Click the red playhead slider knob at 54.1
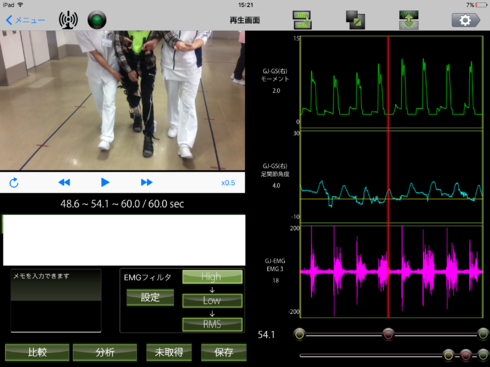490x367 pixels. coord(388,334)
